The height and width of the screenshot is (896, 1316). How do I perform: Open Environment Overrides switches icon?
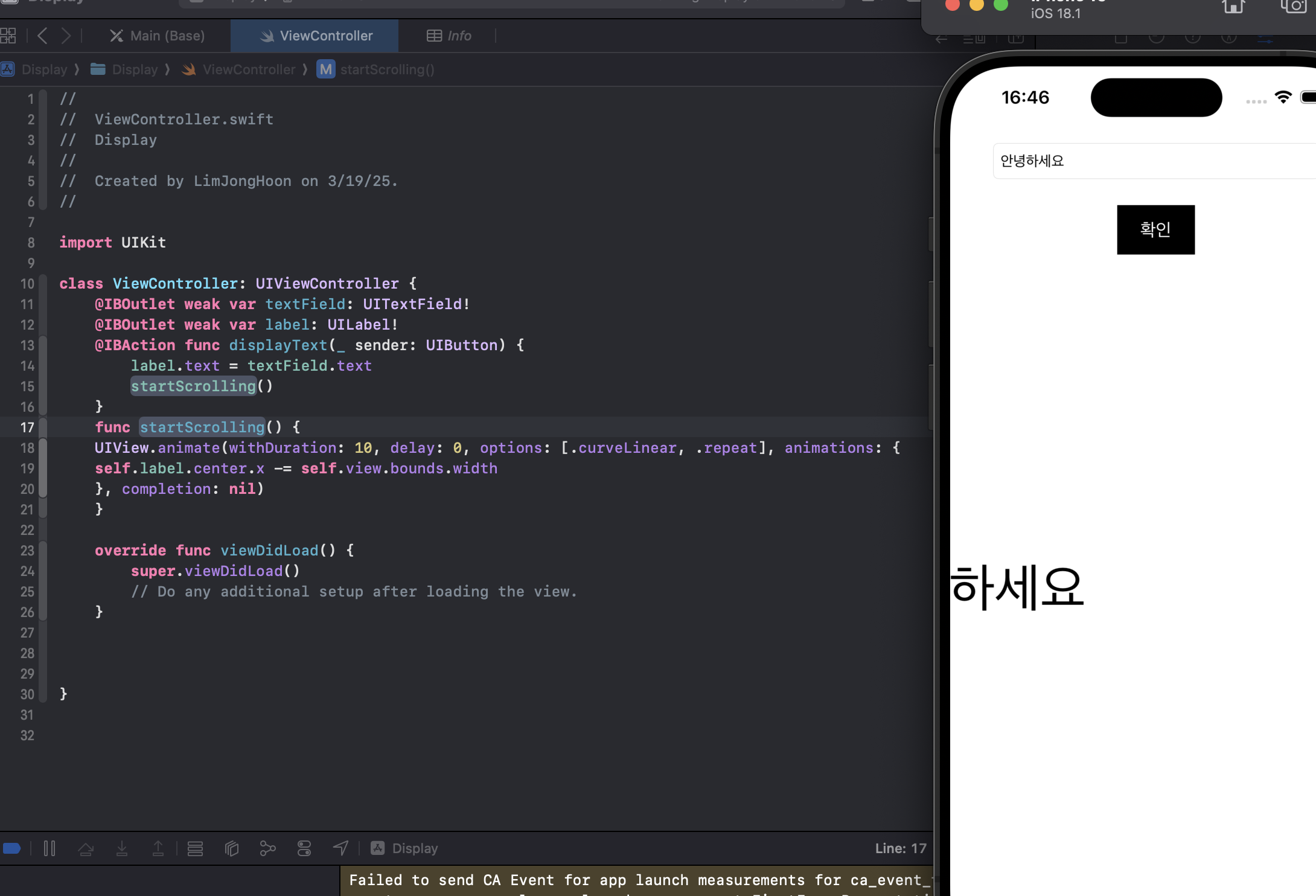[x=304, y=848]
